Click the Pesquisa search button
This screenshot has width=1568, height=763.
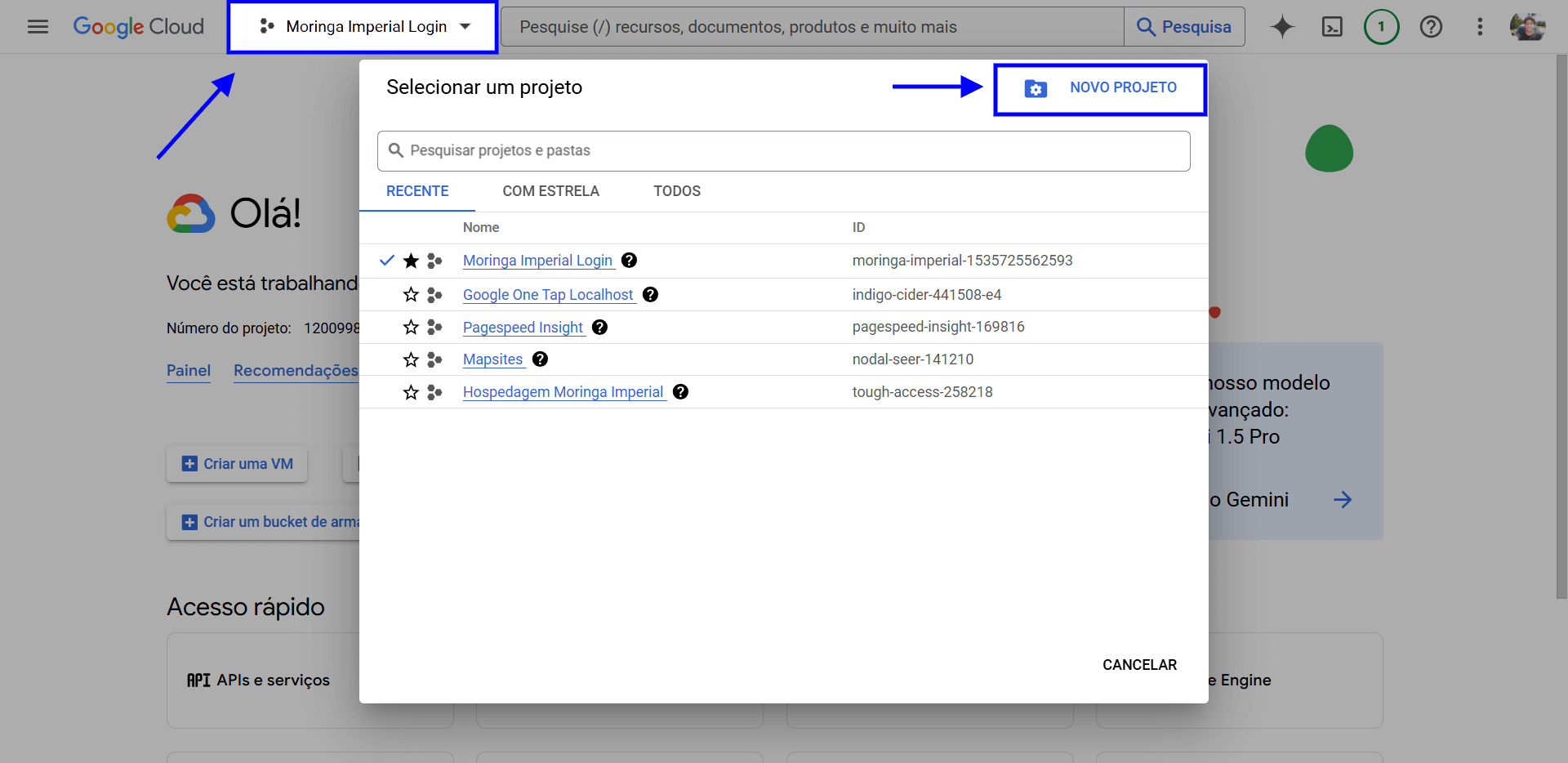point(1184,27)
